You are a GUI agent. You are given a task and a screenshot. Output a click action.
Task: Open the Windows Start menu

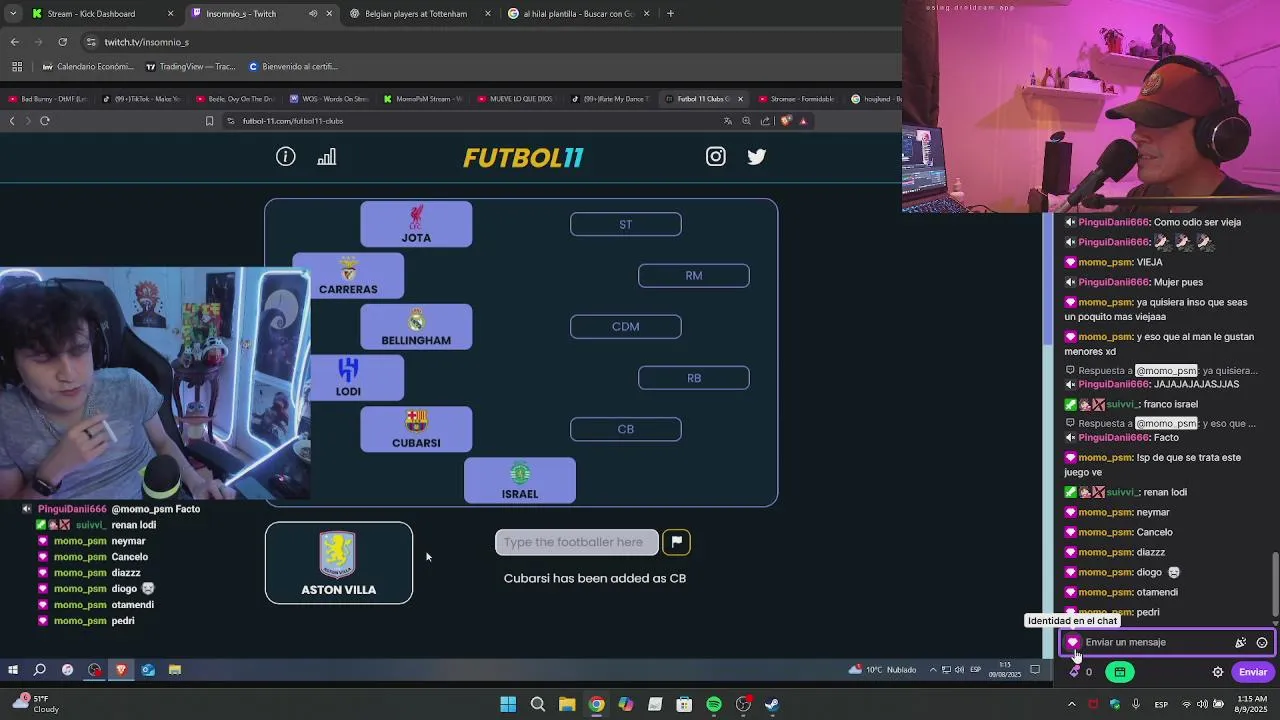point(508,704)
